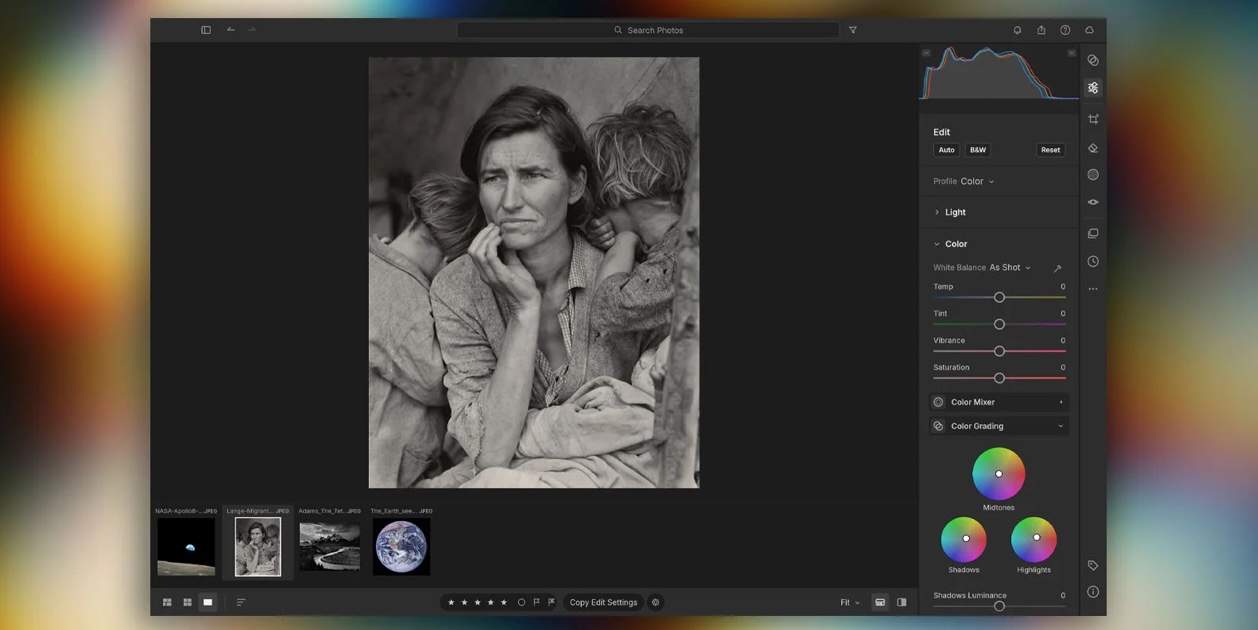The image size is (1258, 630).
Task: Select the Crop tool icon
Action: tap(1093, 119)
